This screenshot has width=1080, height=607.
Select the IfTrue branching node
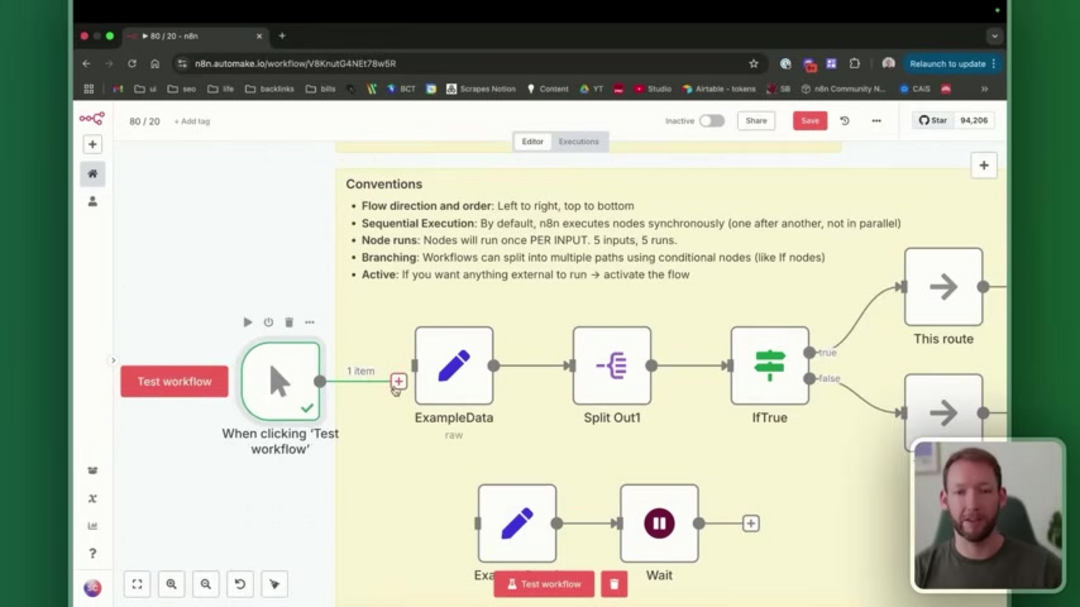click(x=769, y=366)
